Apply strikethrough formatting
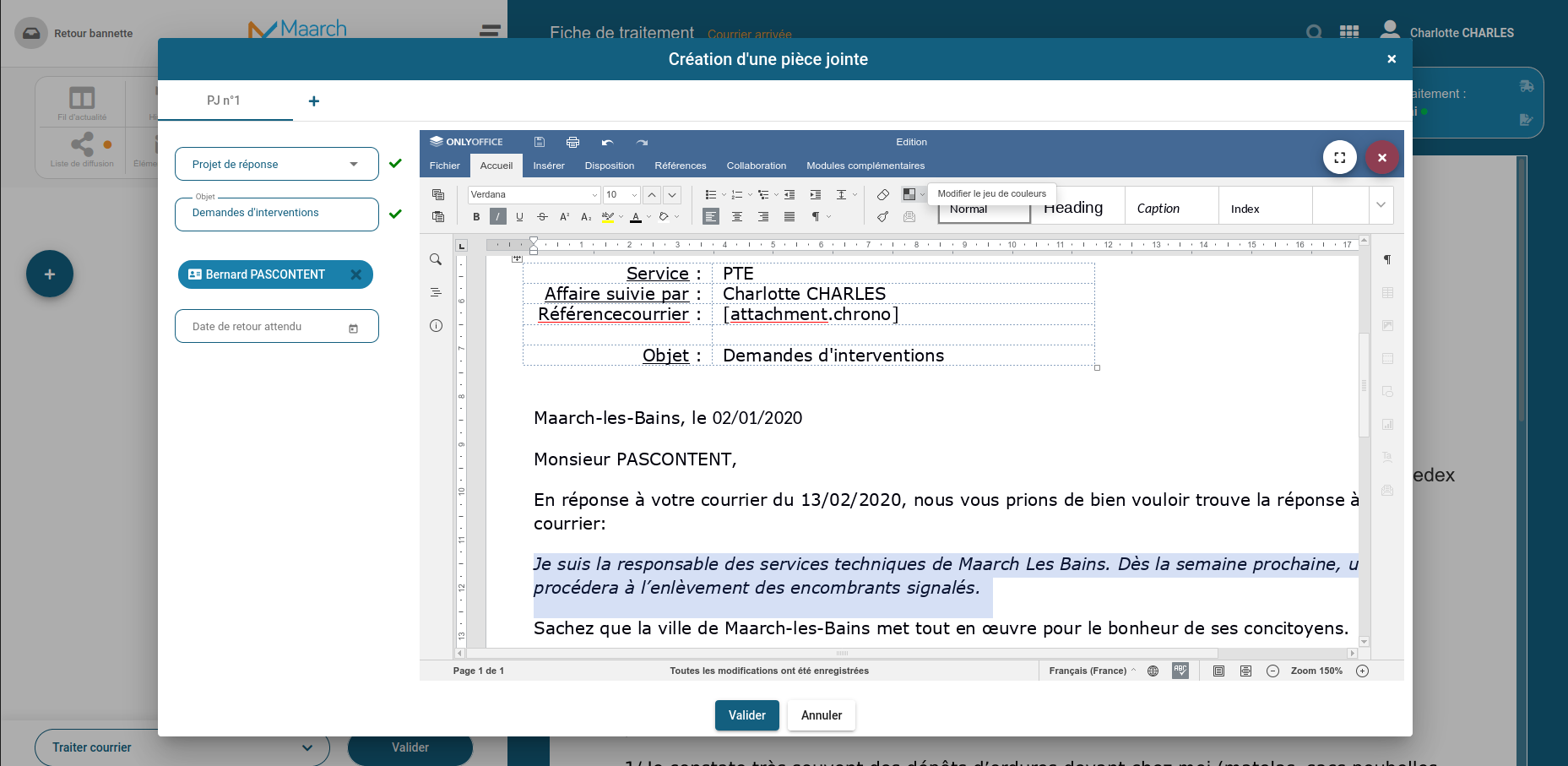This screenshot has width=1568, height=766. coord(542,217)
